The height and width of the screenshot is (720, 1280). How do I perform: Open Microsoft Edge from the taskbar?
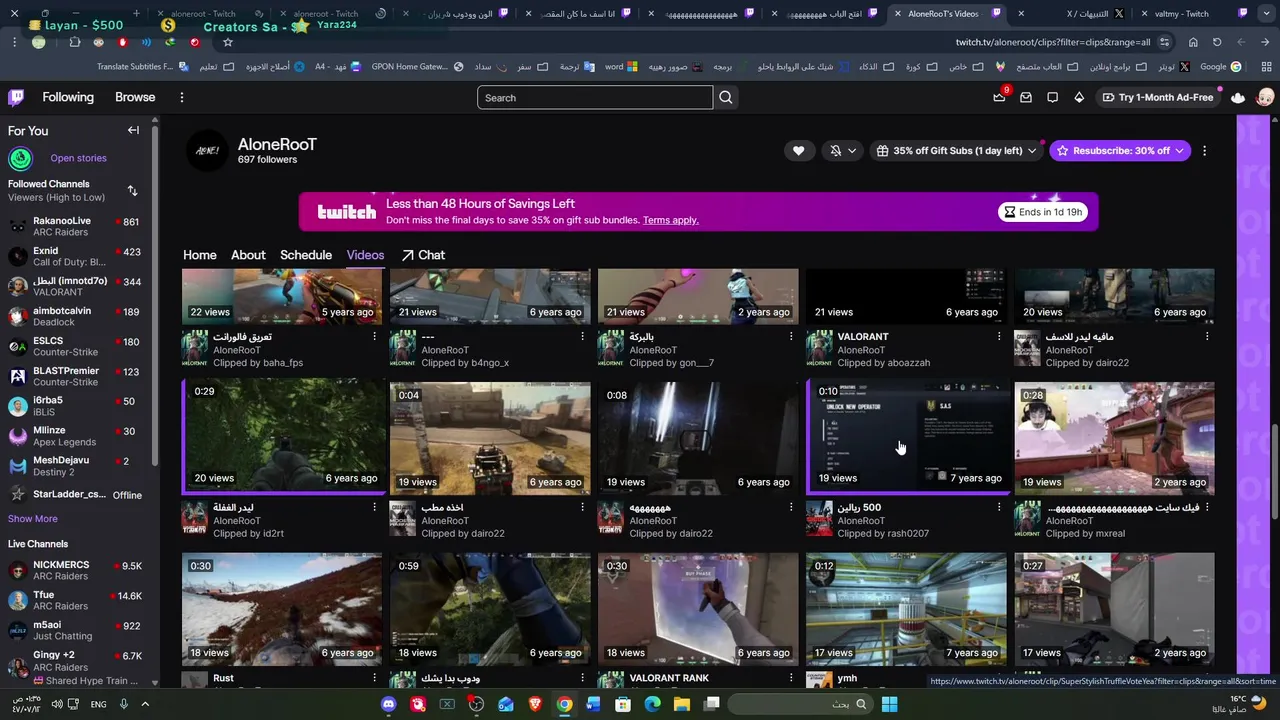[x=652, y=704]
